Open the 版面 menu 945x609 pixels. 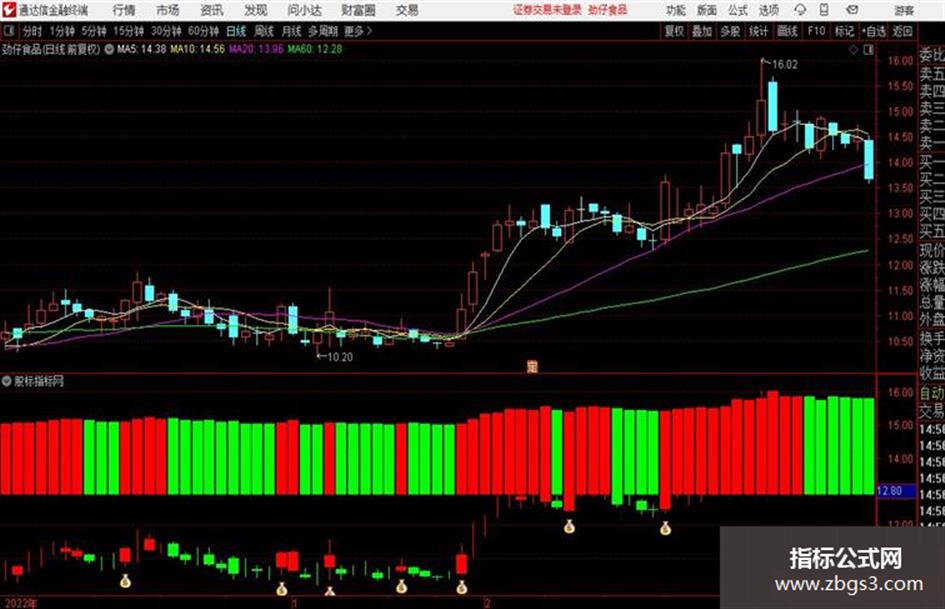tap(706, 10)
